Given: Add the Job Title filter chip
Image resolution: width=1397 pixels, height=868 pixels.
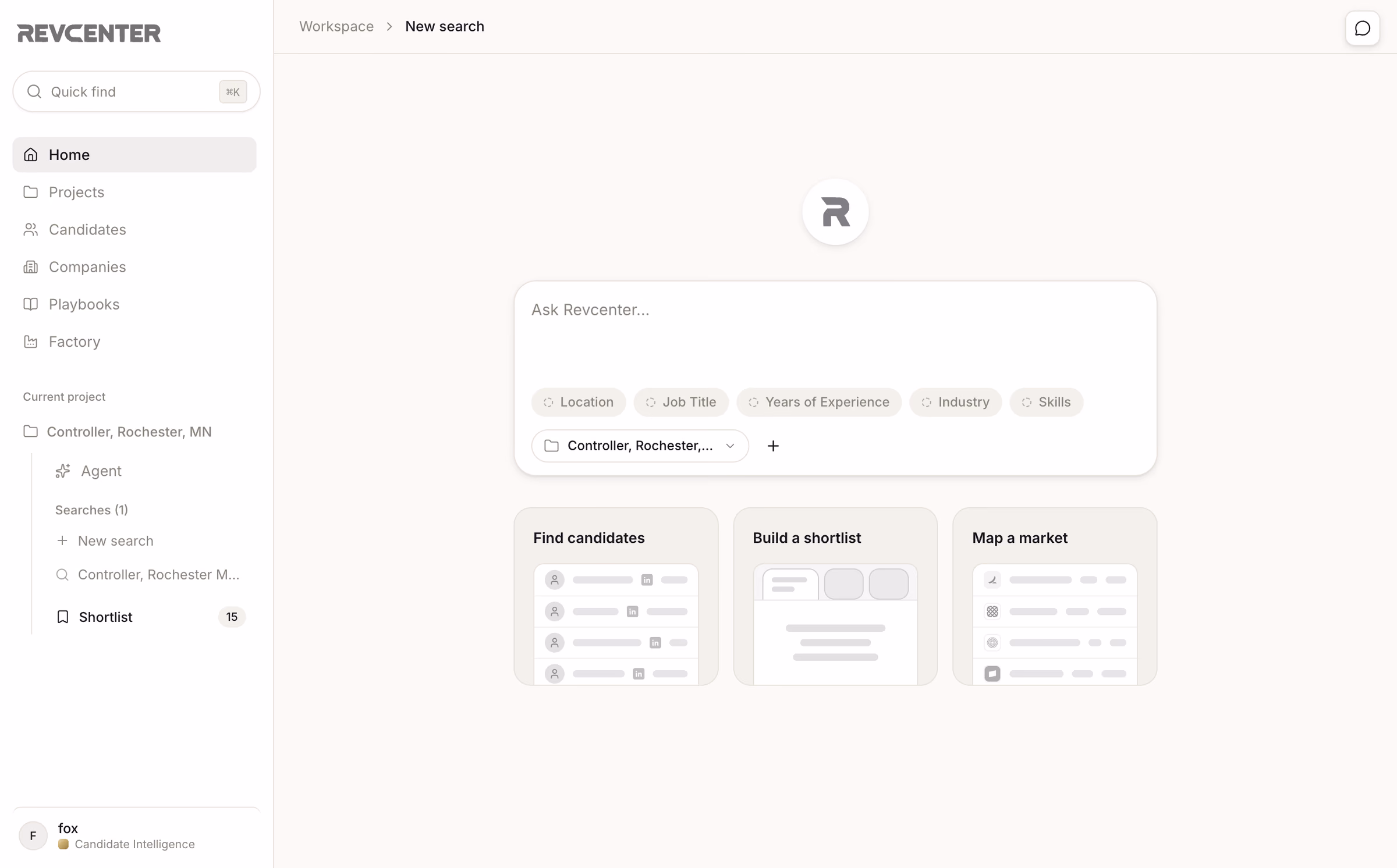Looking at the screenshot, I should coord(681,402).
